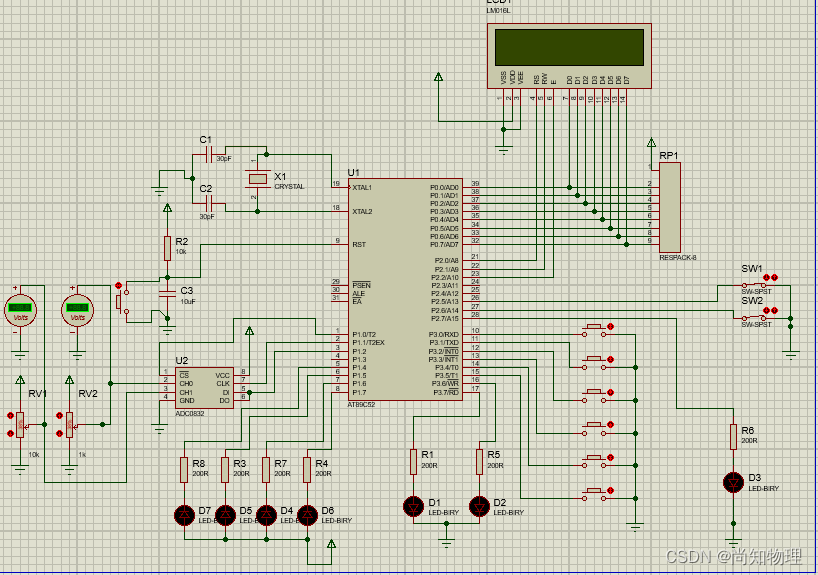This screenshot has width=818, height=575.
Task: Select the RV2 1k potentiometer body
Action: (69, 425)
